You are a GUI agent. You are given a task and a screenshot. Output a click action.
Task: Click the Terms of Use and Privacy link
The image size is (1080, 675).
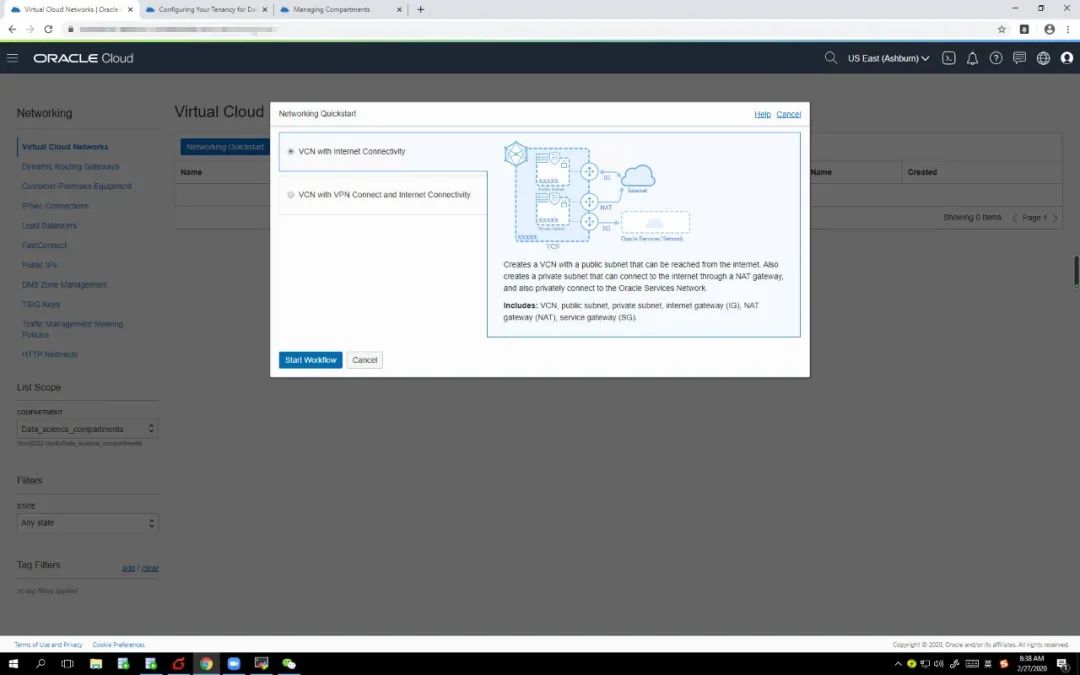[48, 645]
